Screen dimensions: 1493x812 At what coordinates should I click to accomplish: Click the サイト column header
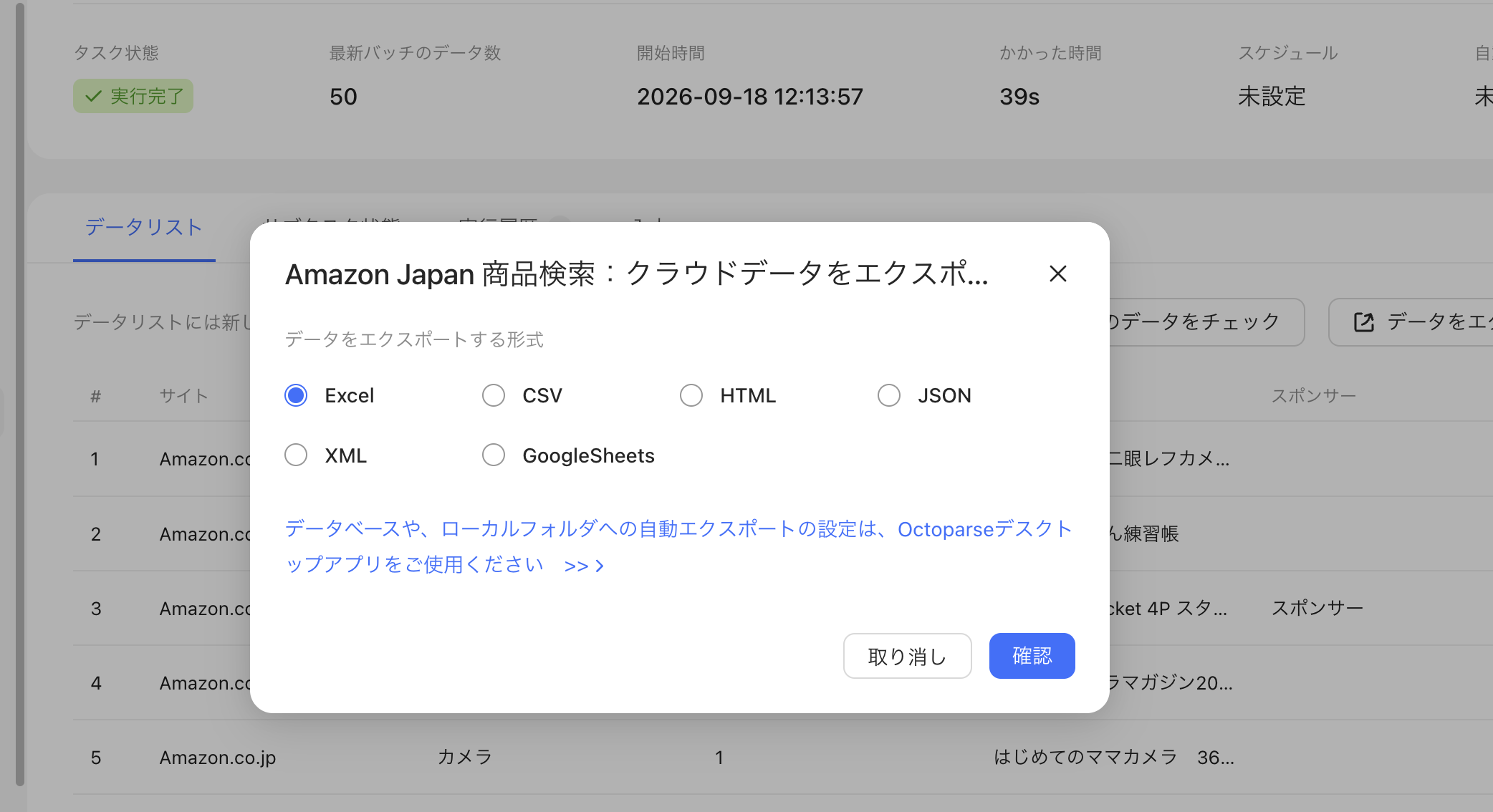coord(183,396)
